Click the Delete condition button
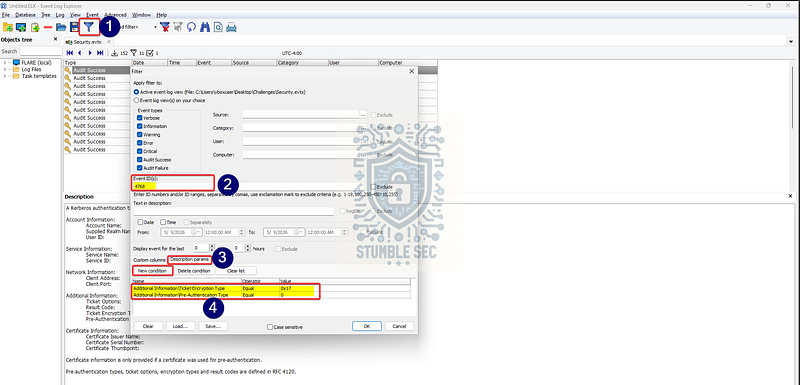The height and width of the screenshot is (385, 800). pos(193,271)
